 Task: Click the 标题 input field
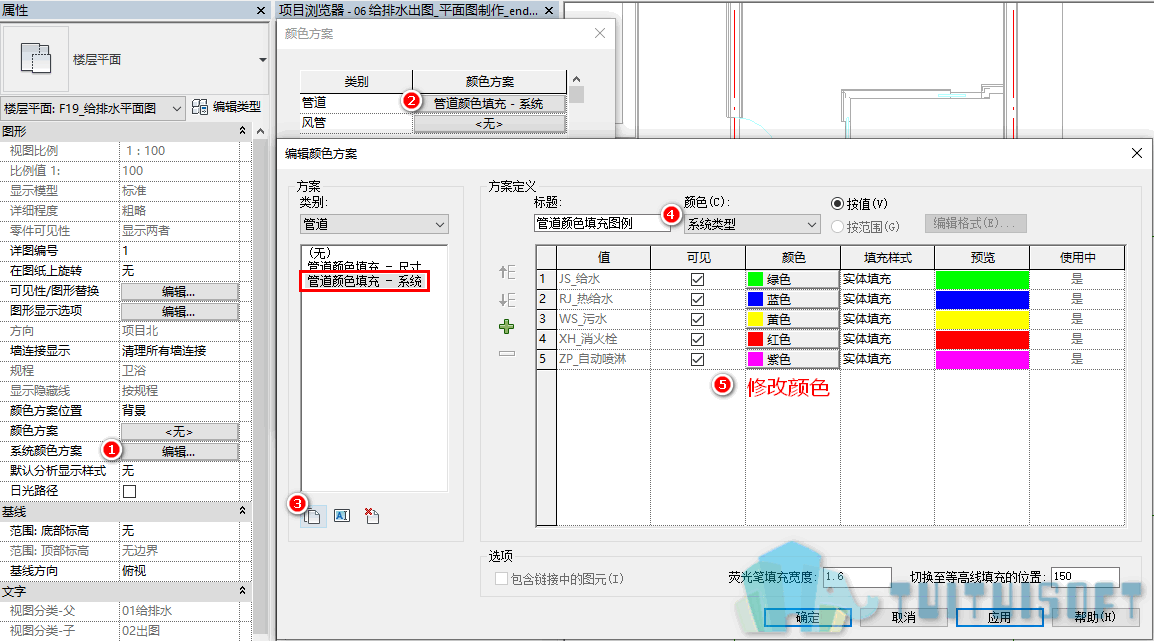coord(602,223)
